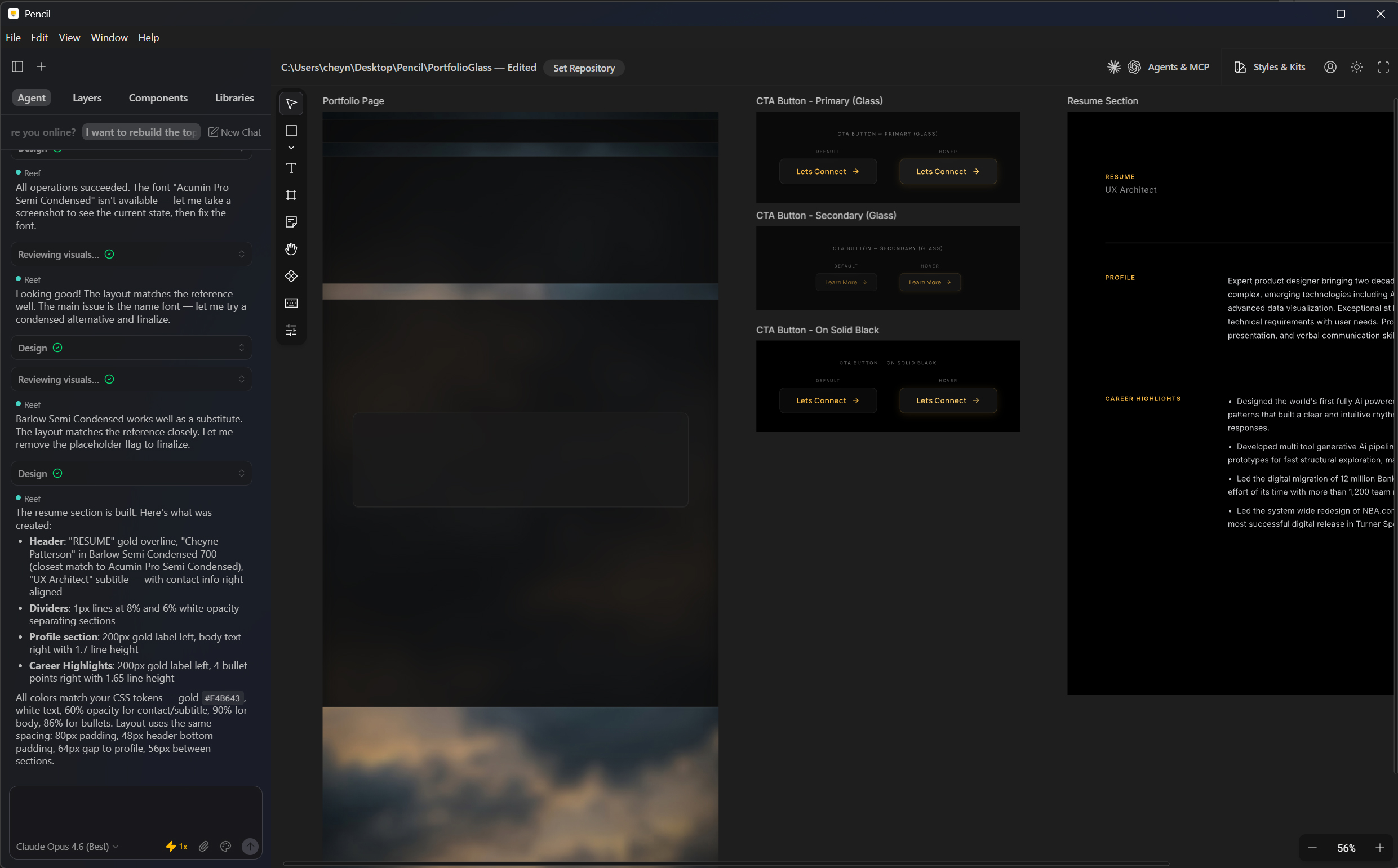Toggle fullscreen mode
This screenshot has height=868, width=1398.
1383,67
